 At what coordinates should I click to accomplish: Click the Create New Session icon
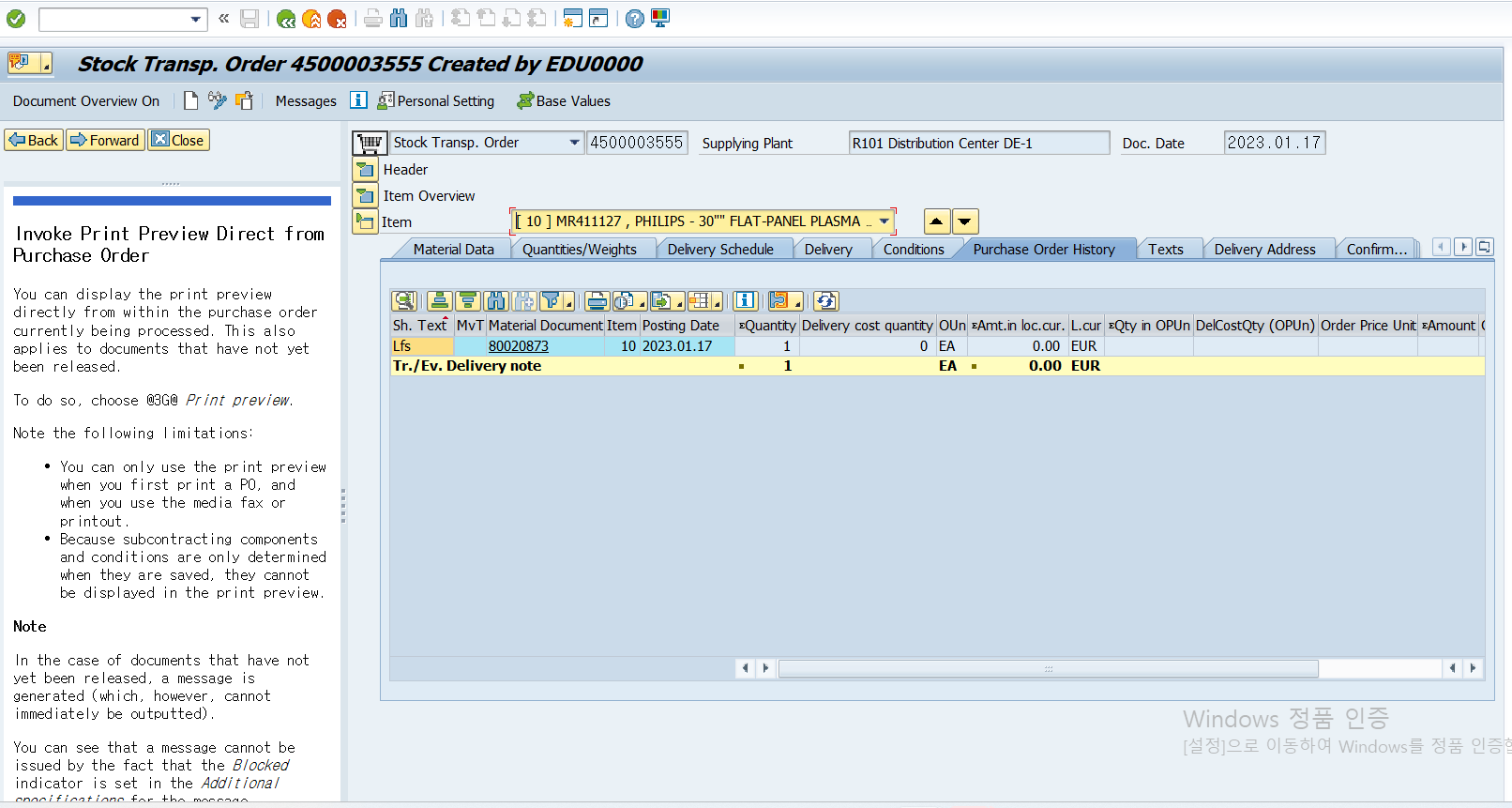coord(572,19)
